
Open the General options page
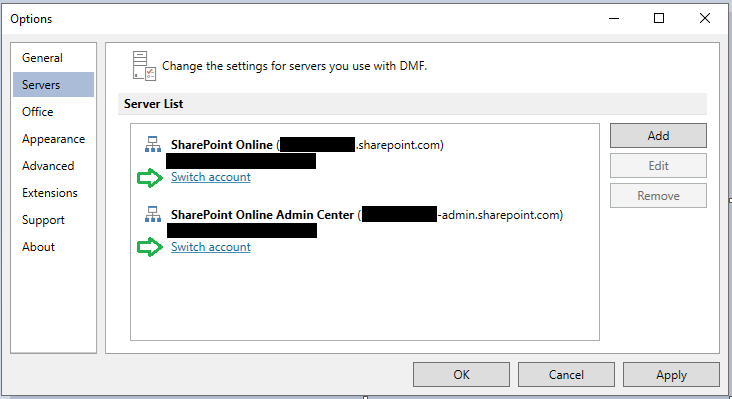coord(53,58)
